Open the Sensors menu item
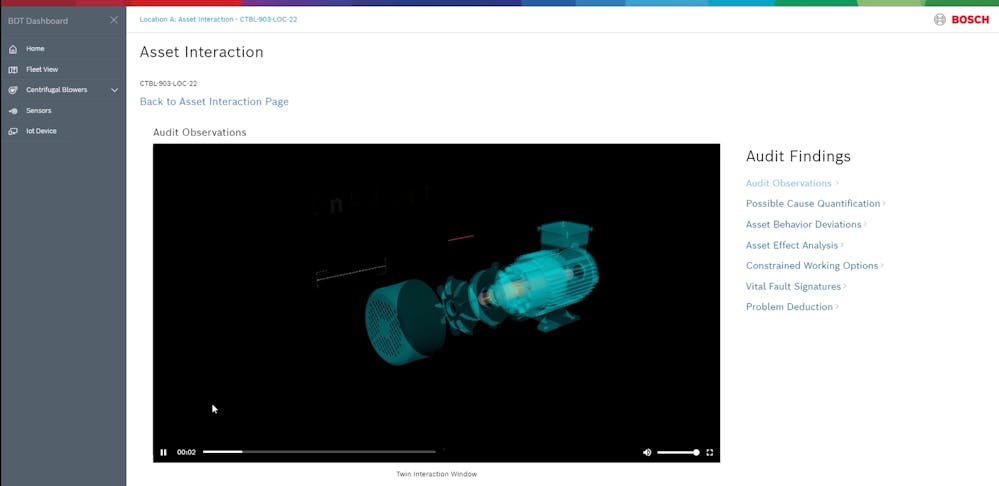The width and height of the screenshot is (999, 486). 39,111
